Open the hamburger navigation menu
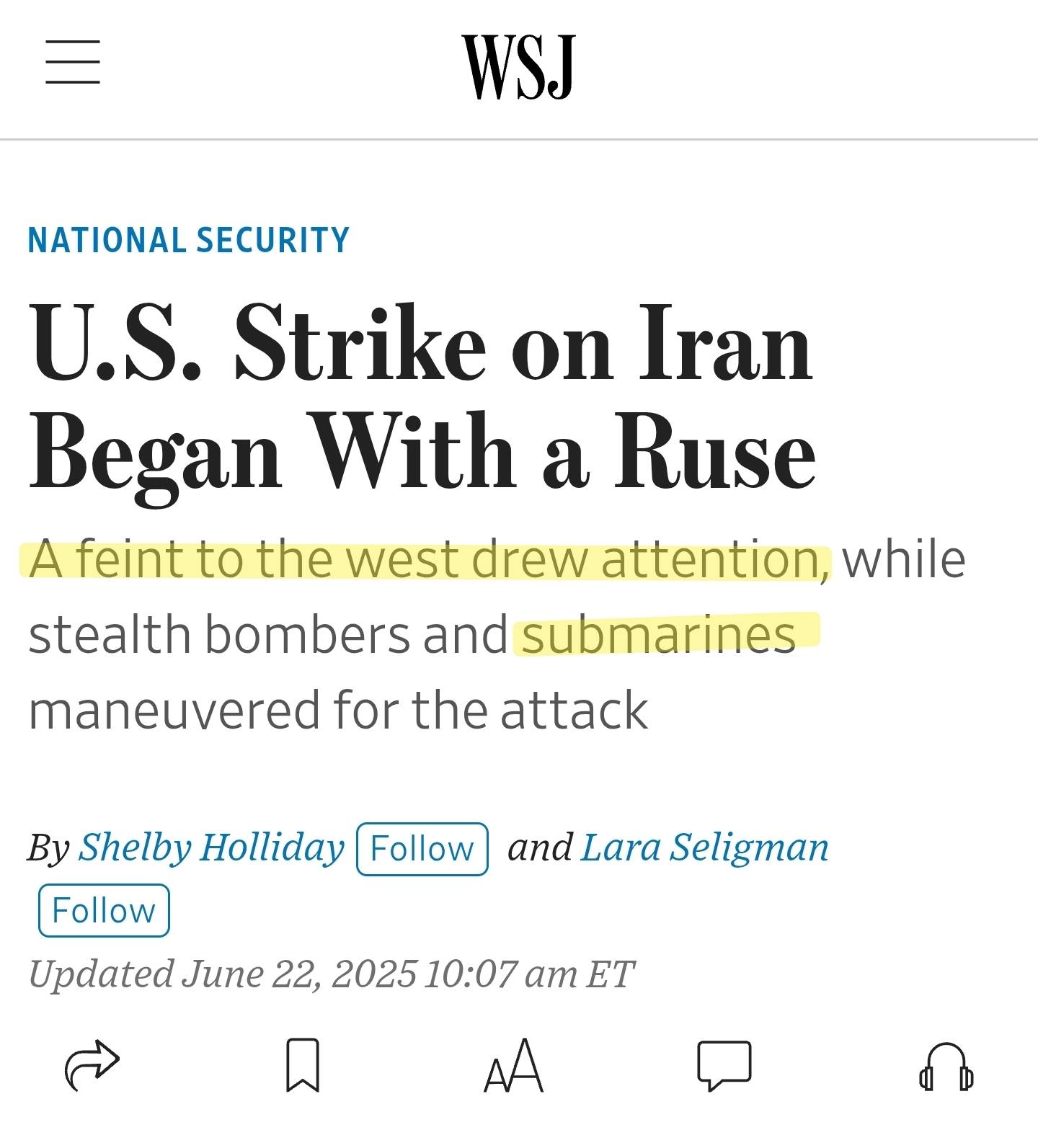The width and height of the screenshot is (1038, 1148). (73, 62)
